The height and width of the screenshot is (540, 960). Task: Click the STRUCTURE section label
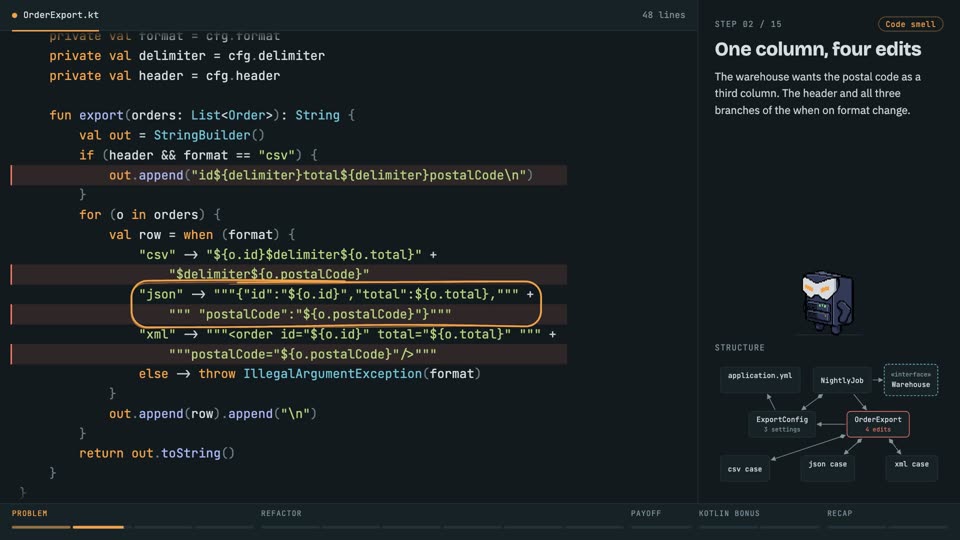(740, 347)
